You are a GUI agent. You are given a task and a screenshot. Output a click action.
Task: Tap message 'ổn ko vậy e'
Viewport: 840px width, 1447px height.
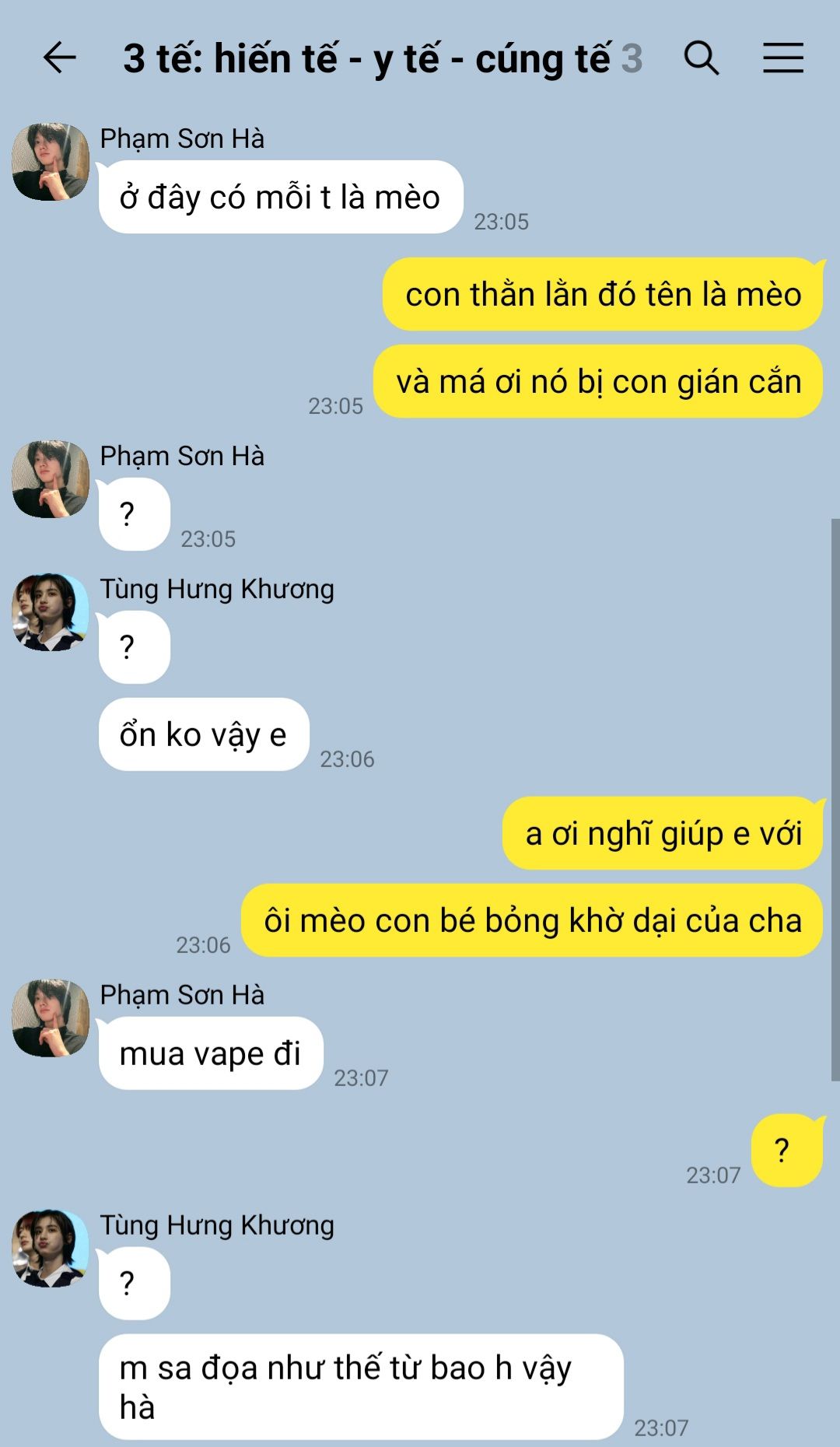click(204, 734)
